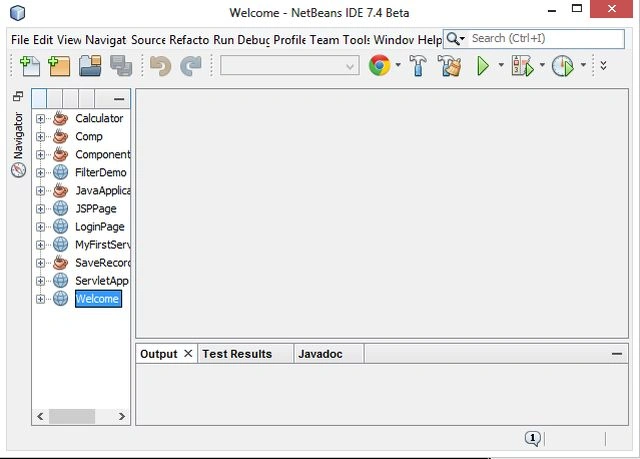The width and height of the screenshot is (640, 459).
Task: Open the Debug Project dropdown arrow
Action: point(542,65)
